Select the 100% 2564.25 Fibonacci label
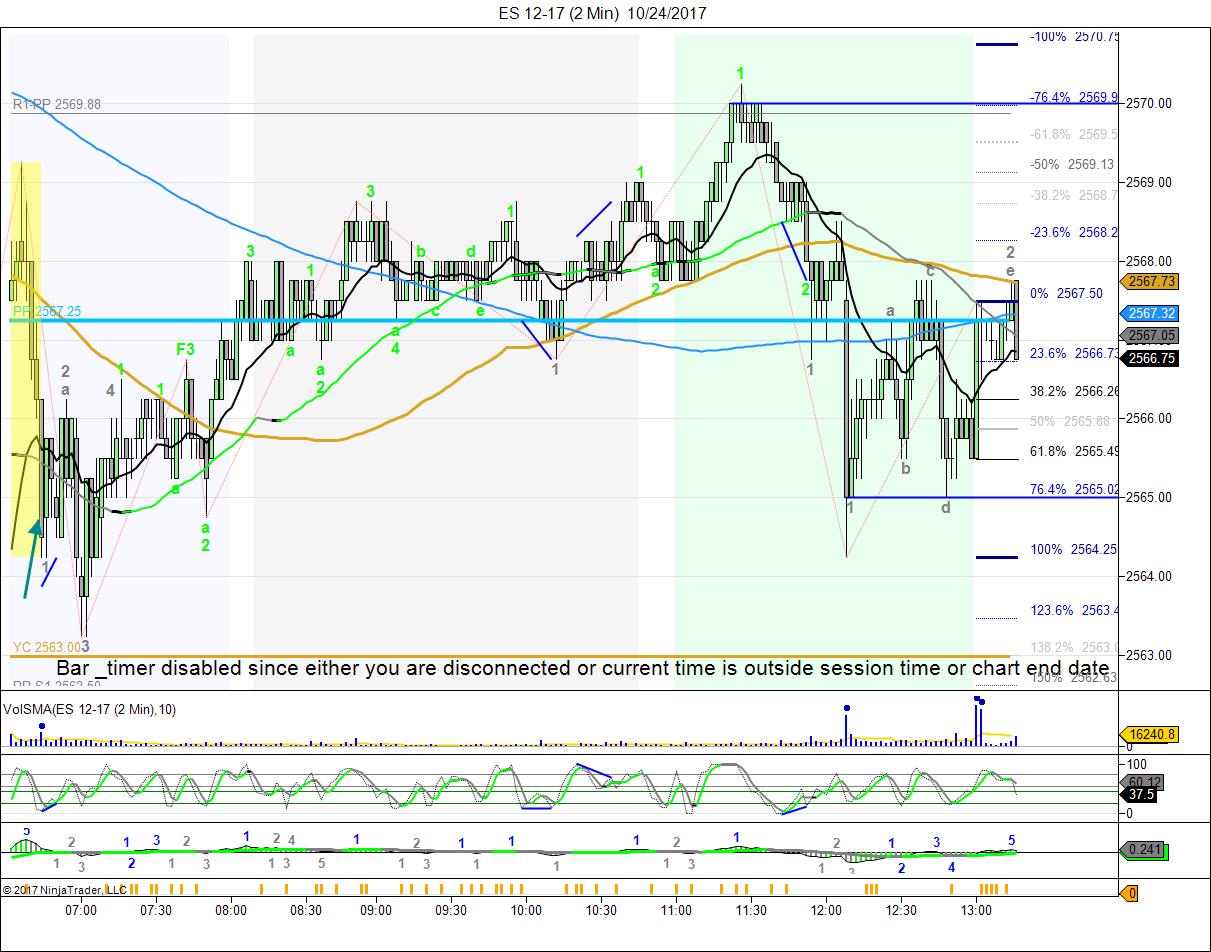 1074,550
